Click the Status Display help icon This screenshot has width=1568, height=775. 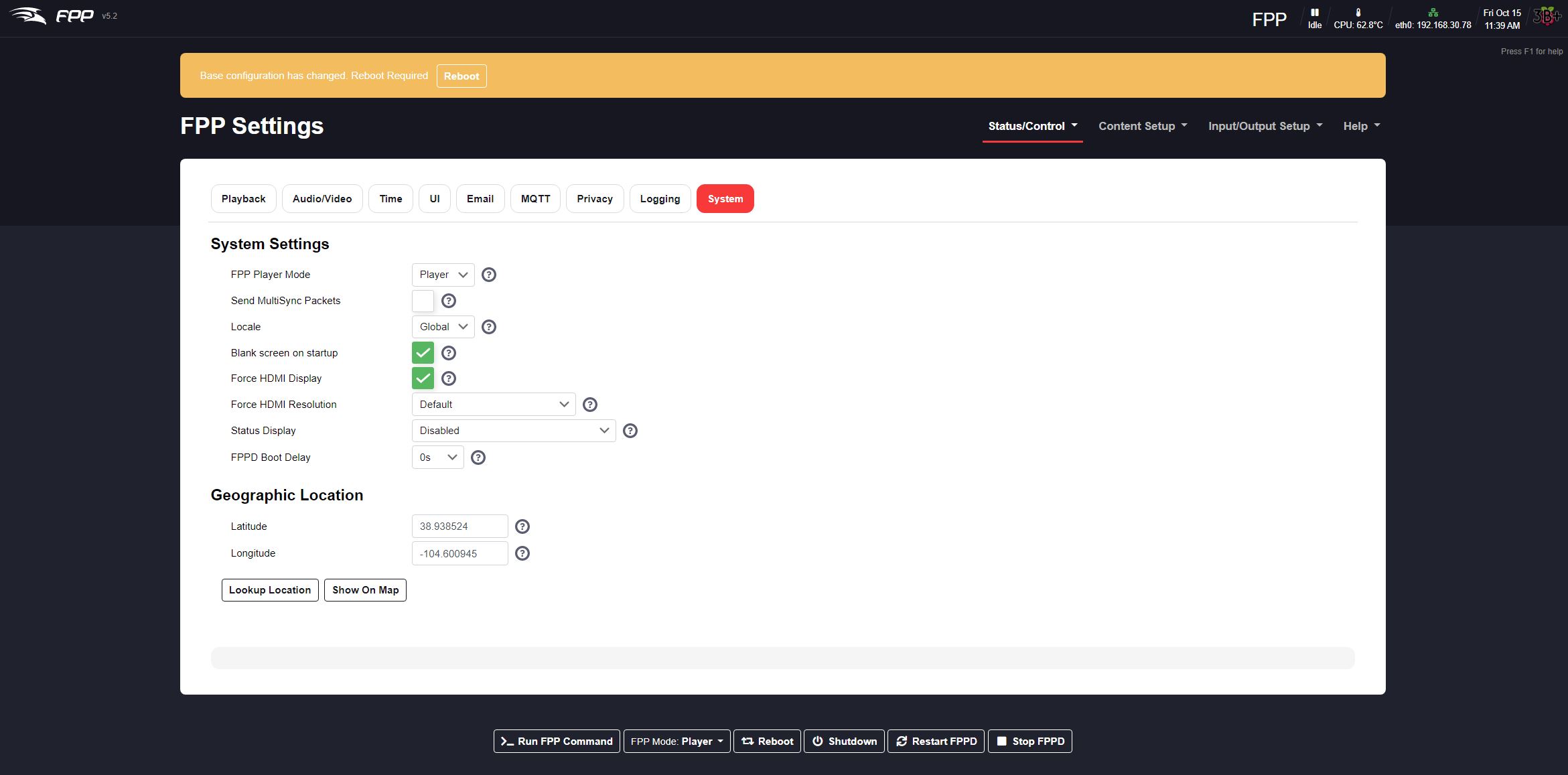tap(630, 431)
